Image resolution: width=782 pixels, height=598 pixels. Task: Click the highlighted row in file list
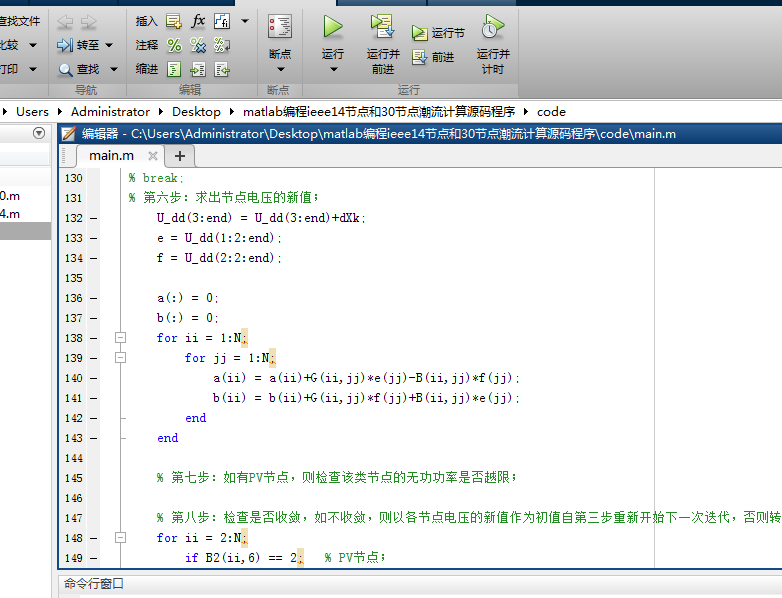[25, 231]
